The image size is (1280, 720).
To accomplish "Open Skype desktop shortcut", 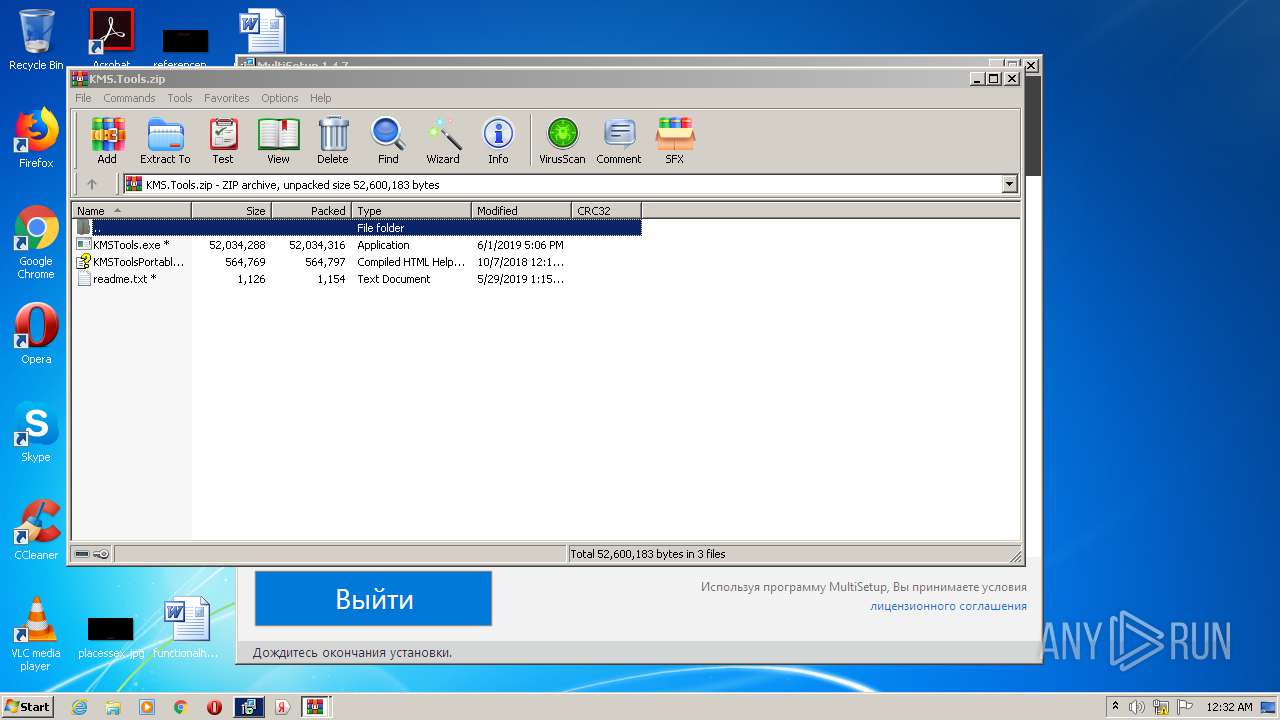I will (x=36, y=432).
